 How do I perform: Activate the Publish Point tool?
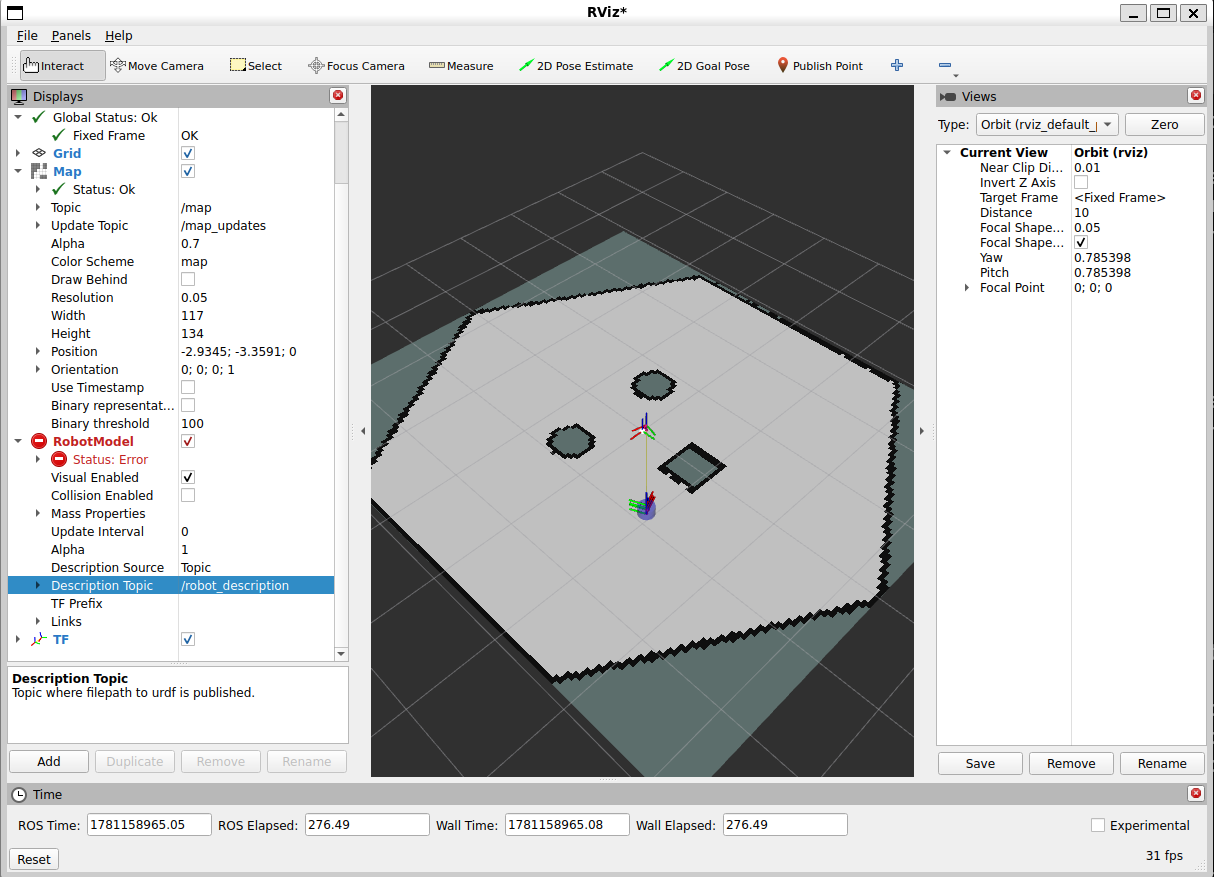point(820,66)
